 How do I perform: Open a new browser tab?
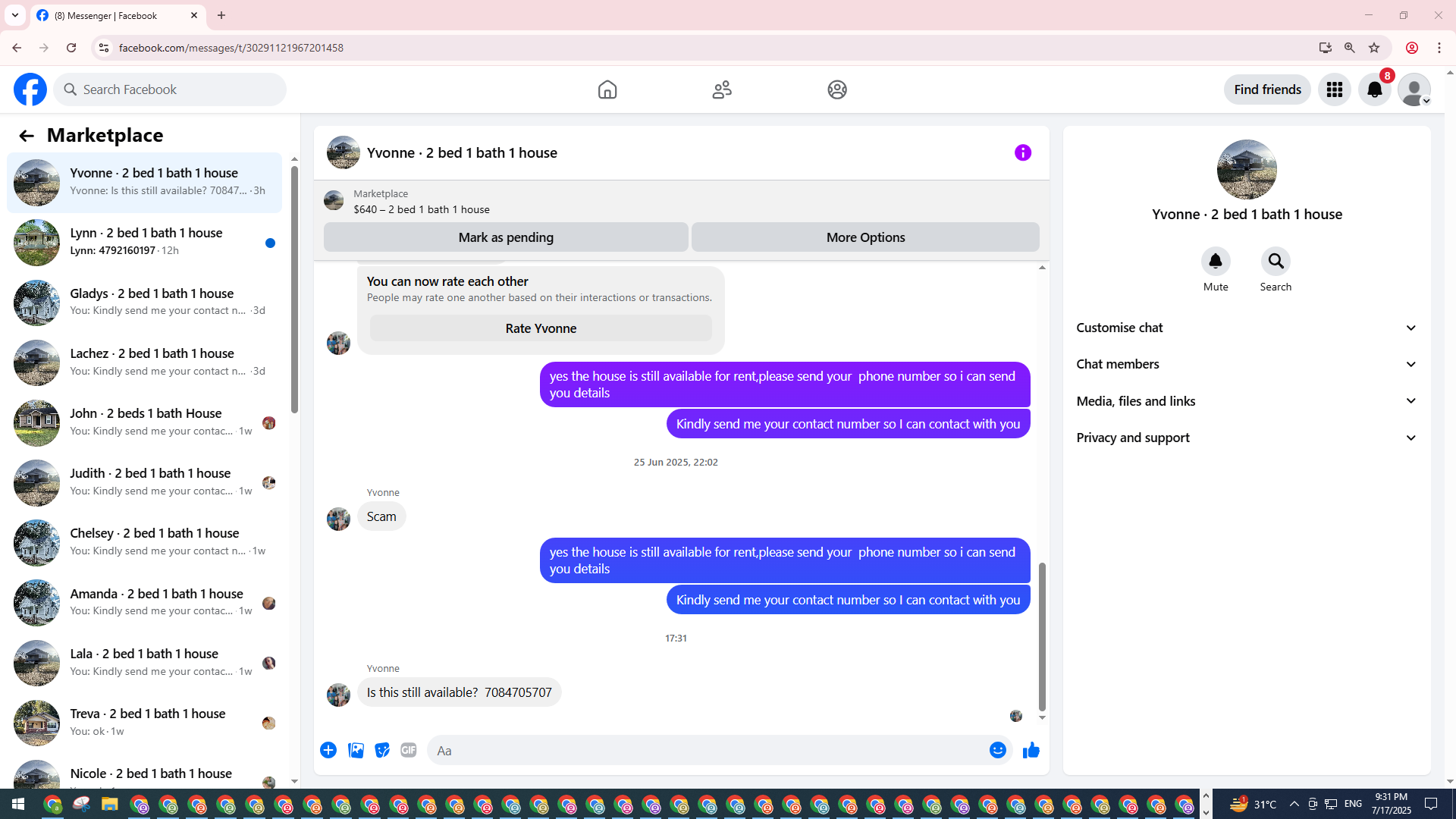coord(221,15)
